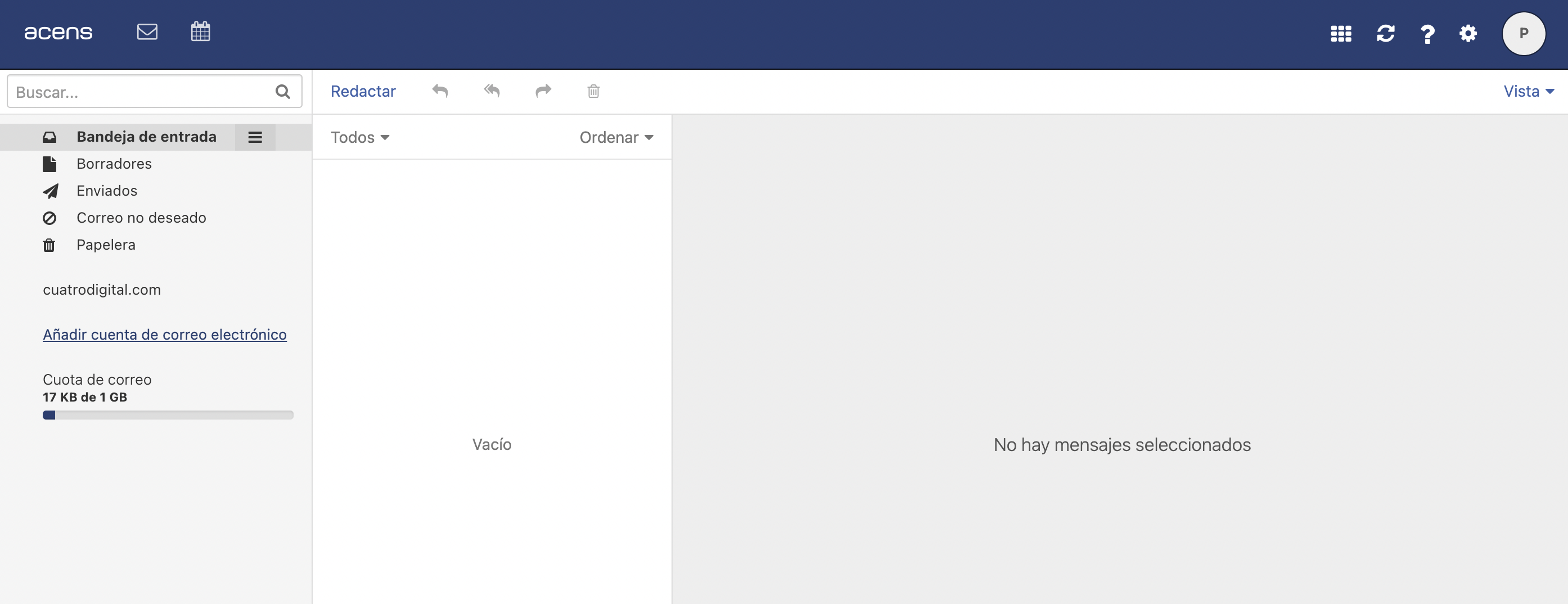Expand the Todos filter dropdown

click(360, 138)
